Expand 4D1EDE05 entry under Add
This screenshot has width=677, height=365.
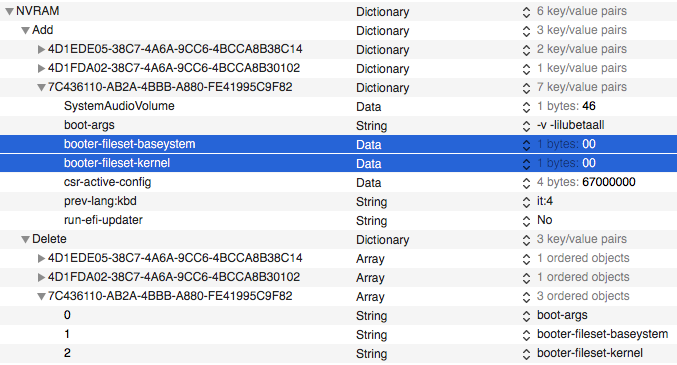click(41, 49)
